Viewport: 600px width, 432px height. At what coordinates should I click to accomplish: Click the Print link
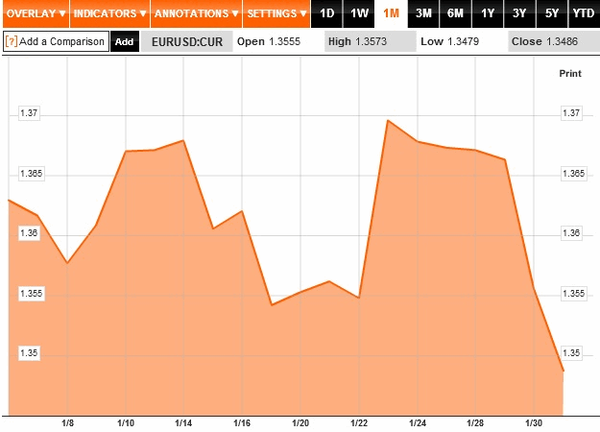point(570,73)
